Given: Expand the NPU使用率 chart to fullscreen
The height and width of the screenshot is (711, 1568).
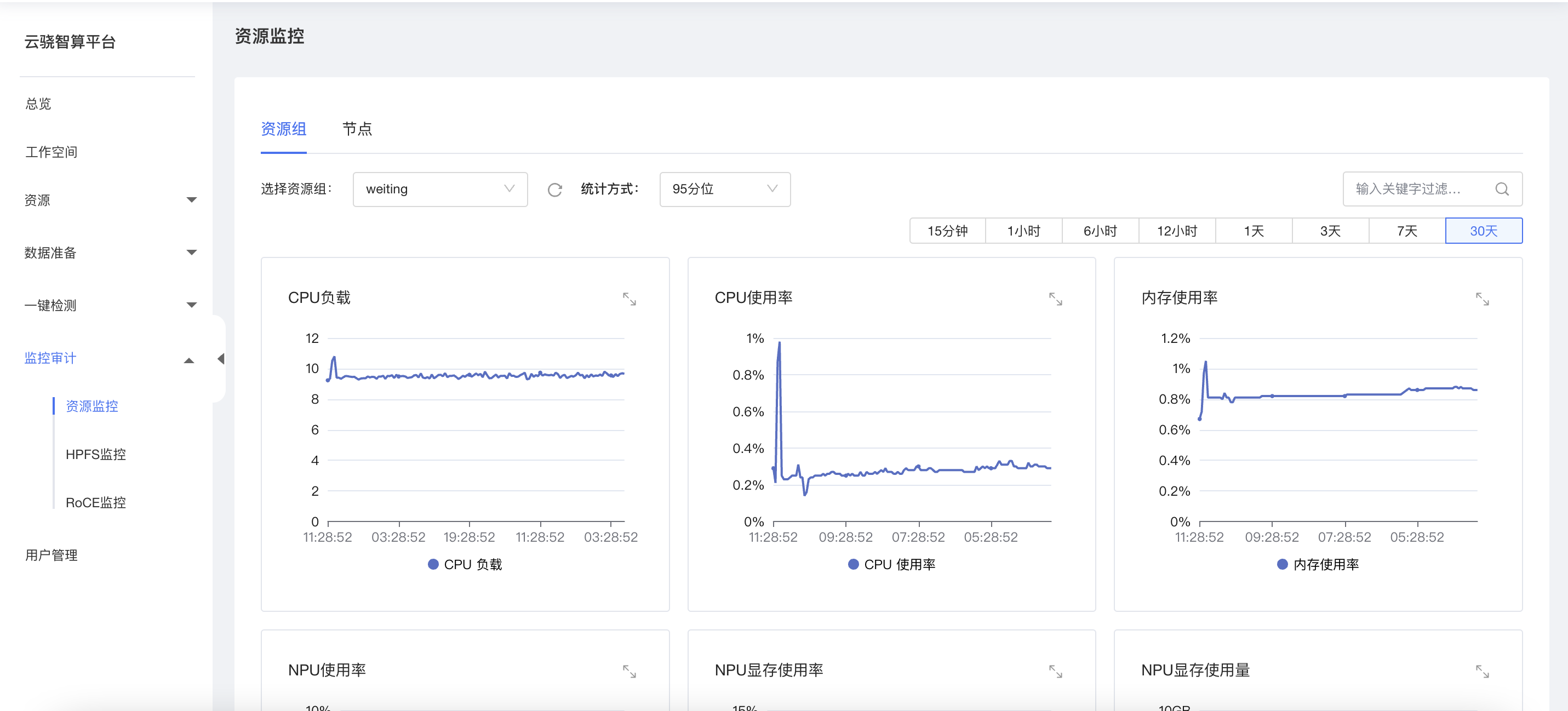Looking at the screenshot, I should pos(629,672).
